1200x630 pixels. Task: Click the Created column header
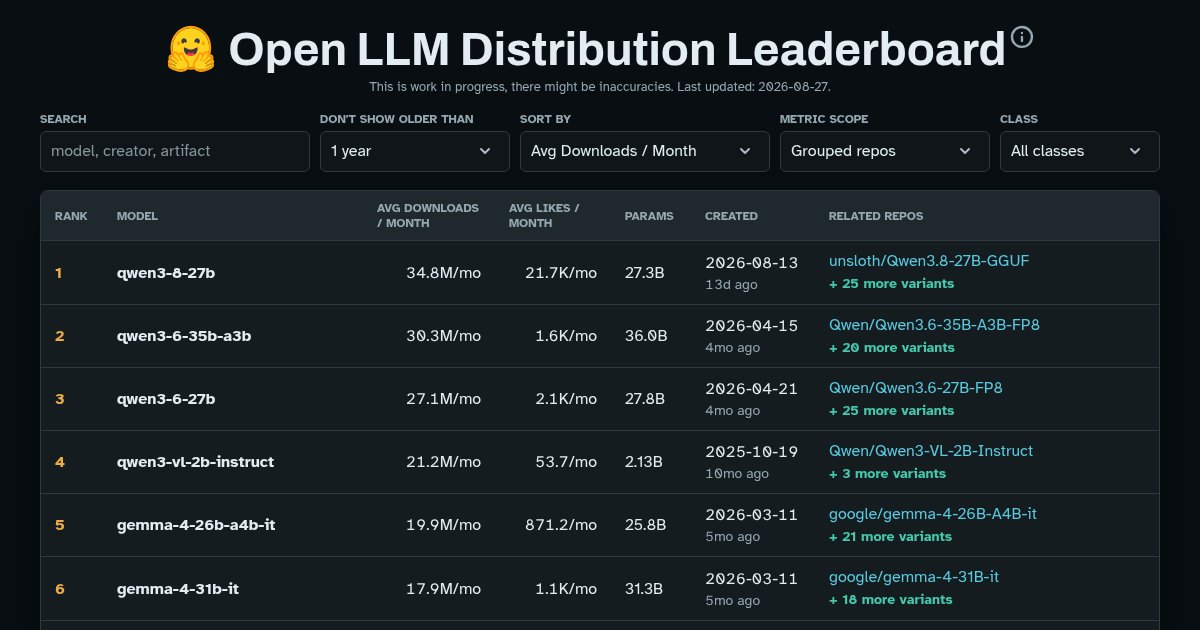(x=731, y=216)
